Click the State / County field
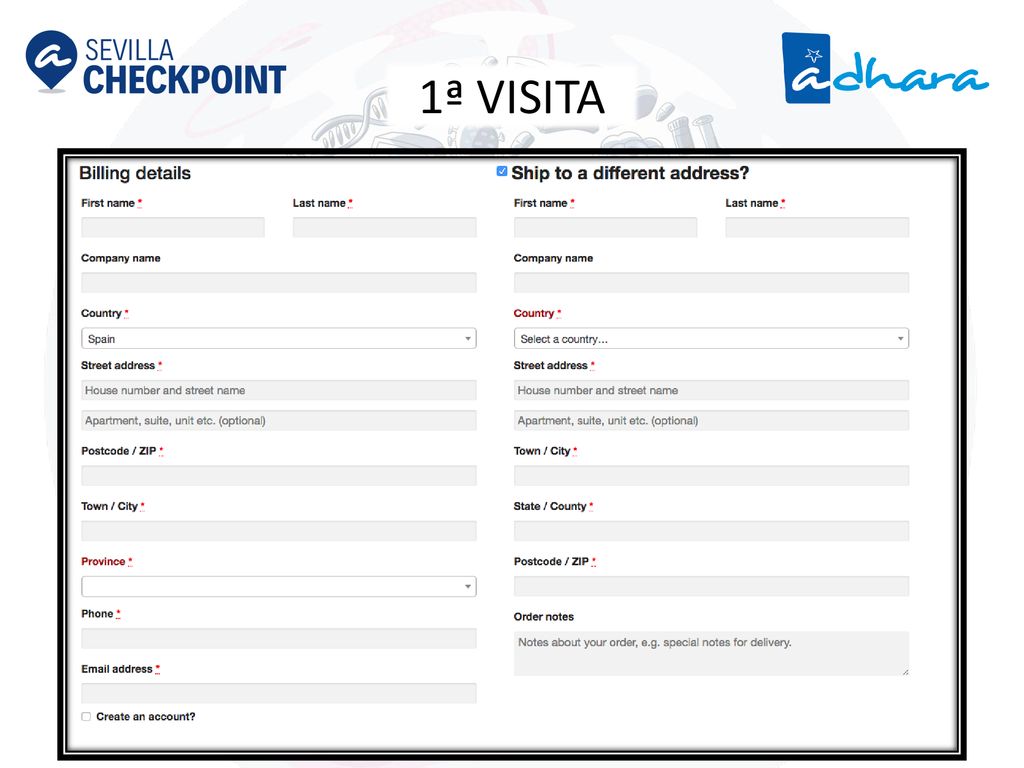This screenshot has height=768, width=1024. pos(711,531)
